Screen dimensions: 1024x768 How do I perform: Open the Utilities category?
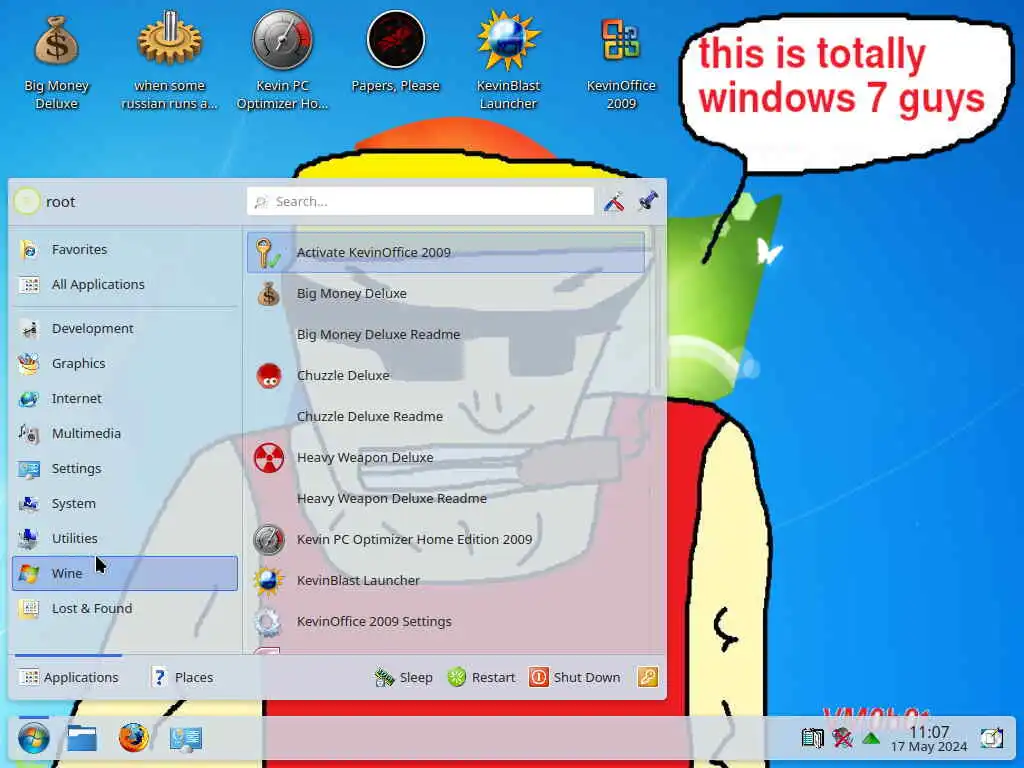124,539
